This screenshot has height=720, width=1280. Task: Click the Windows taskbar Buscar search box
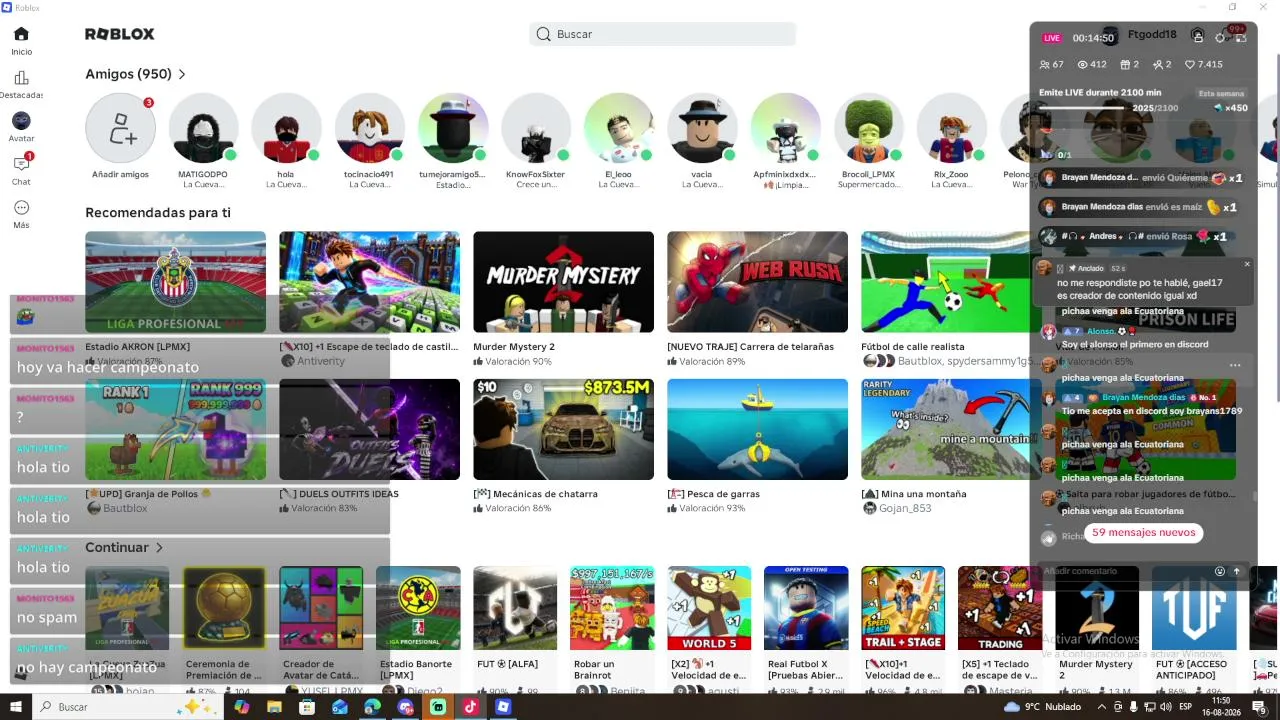pyautogui.click(x=127, y=706)
